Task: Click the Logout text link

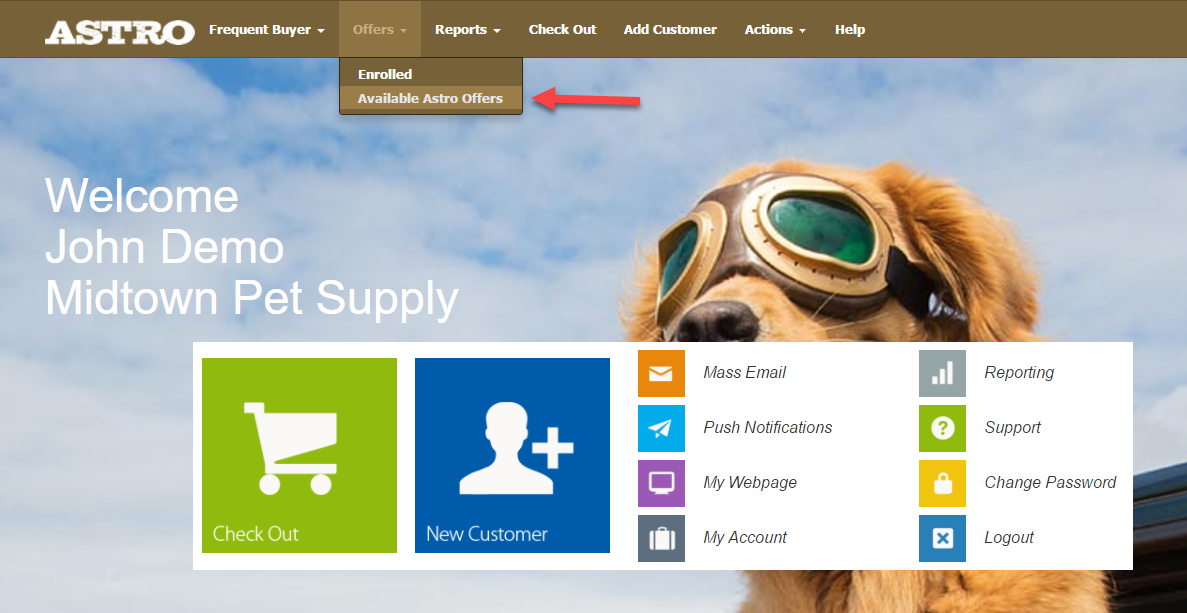Action: click(x=1009, y=537)
